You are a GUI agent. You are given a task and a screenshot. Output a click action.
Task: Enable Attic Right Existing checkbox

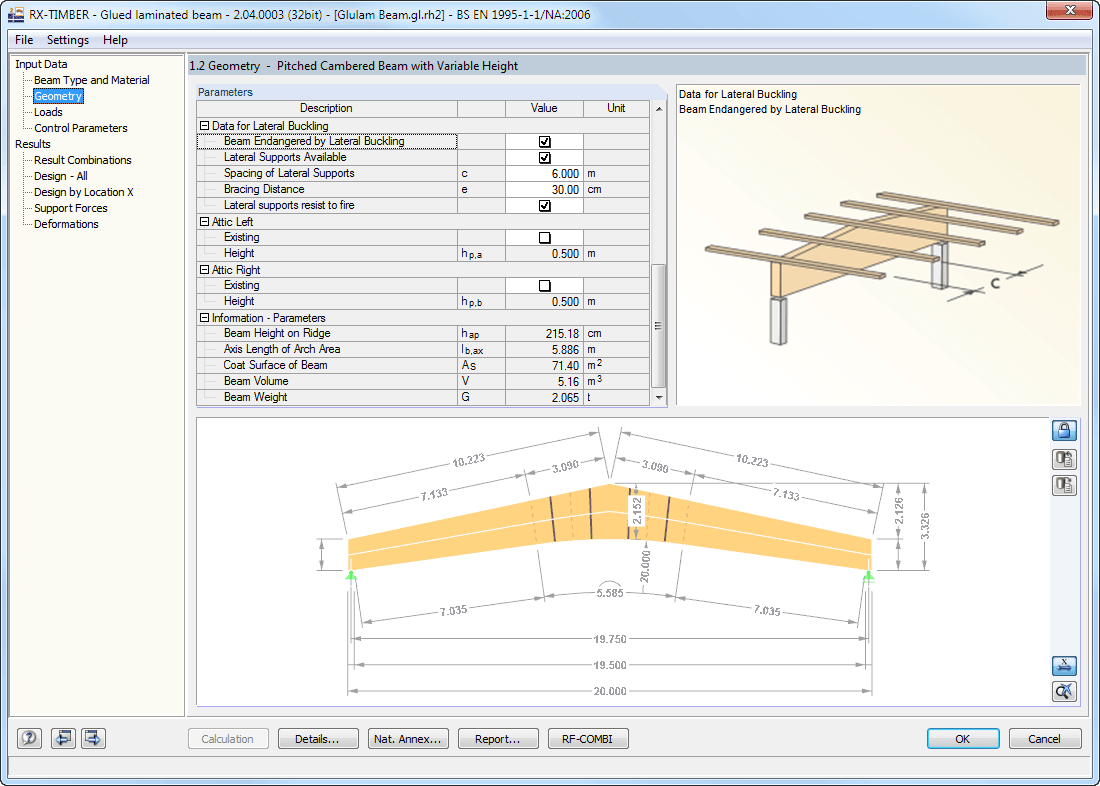coord(544,286)
